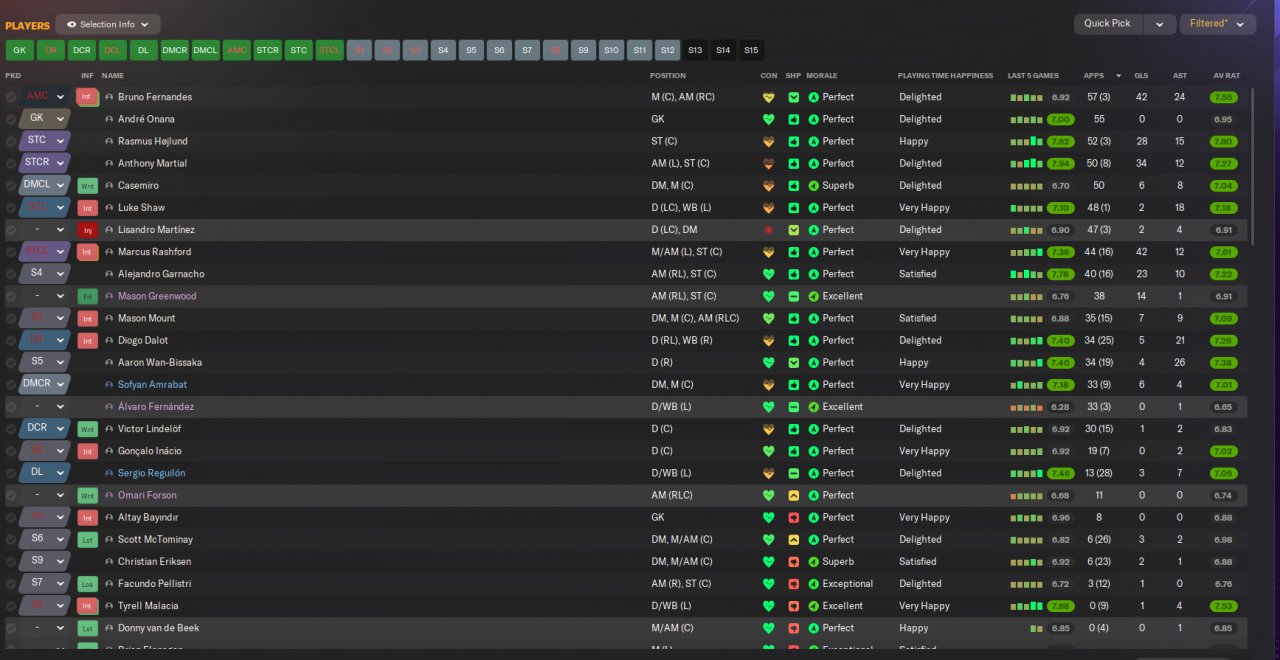Click the sharpness icon in Mason Greenwood's row
Screen dimensions: 1280x660
(x=794, y=296)
